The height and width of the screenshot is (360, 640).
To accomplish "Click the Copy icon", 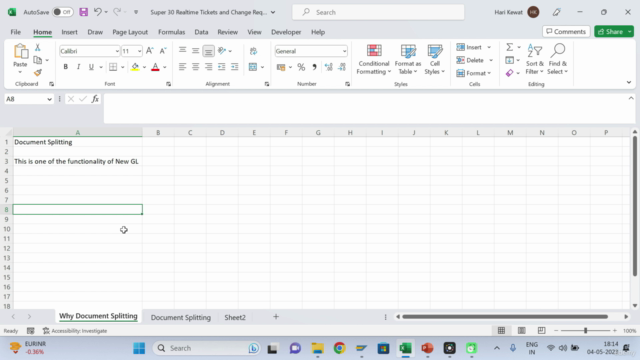I will tap(38, 60).
